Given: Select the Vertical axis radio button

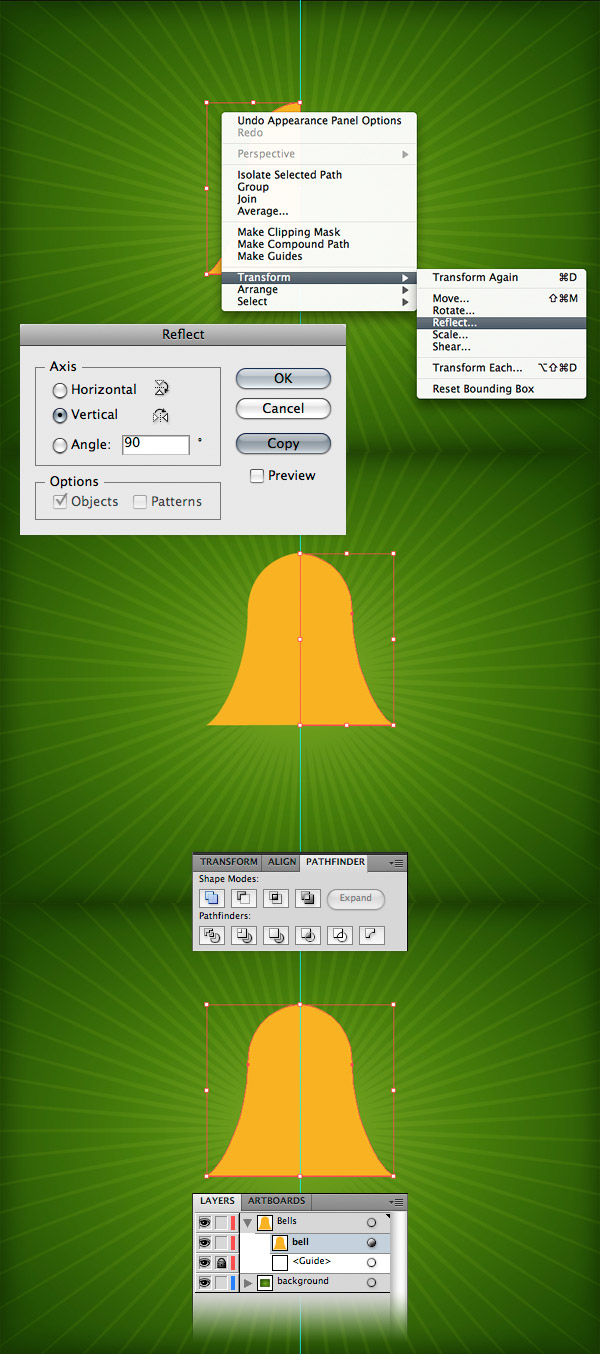Looking at the screenshot, I should [x=60, y=415].
